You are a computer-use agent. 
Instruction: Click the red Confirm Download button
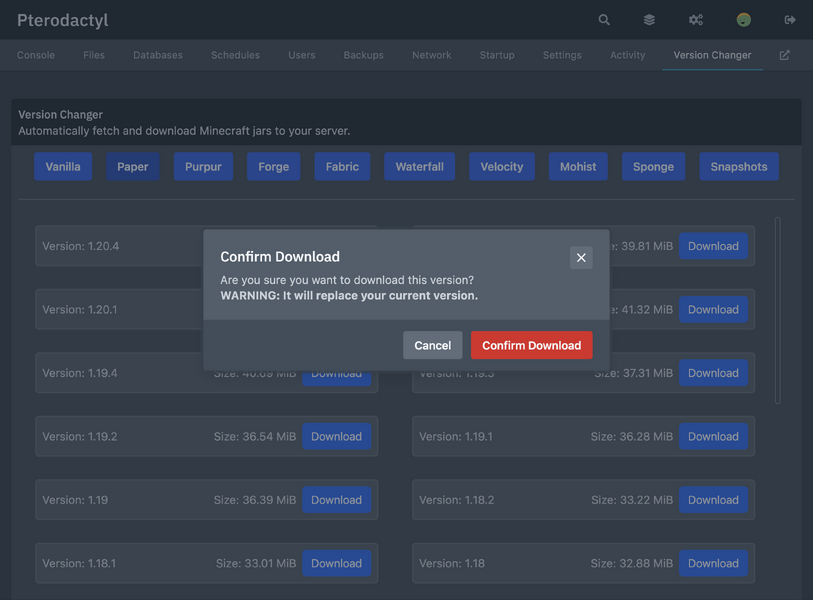tap(531, 345)
